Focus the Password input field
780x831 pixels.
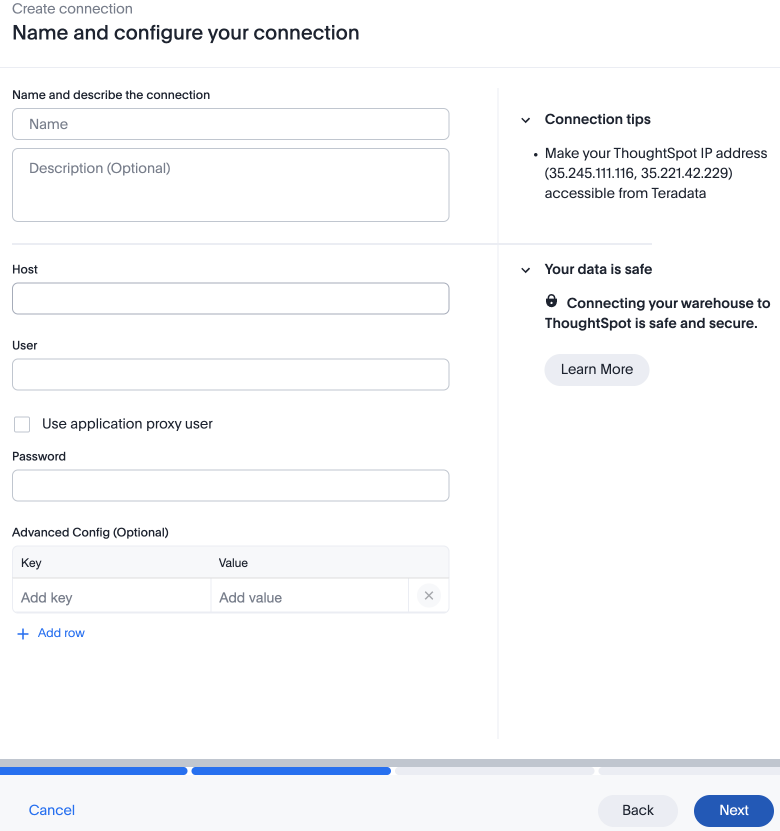(231, 485)
